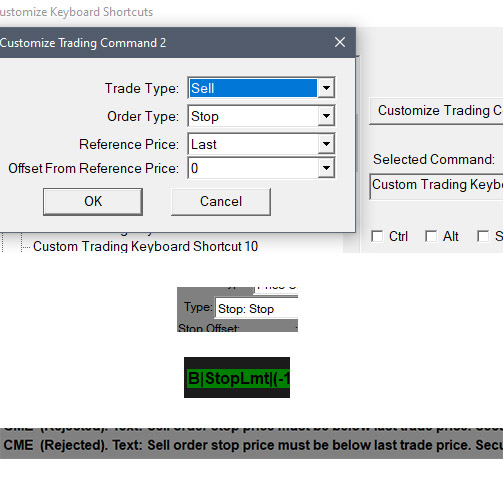Image resolution: width=503 pixels, height=500 pixels.
Task: Click the Type field showing Stop: Stop
Action: point(256,309)
